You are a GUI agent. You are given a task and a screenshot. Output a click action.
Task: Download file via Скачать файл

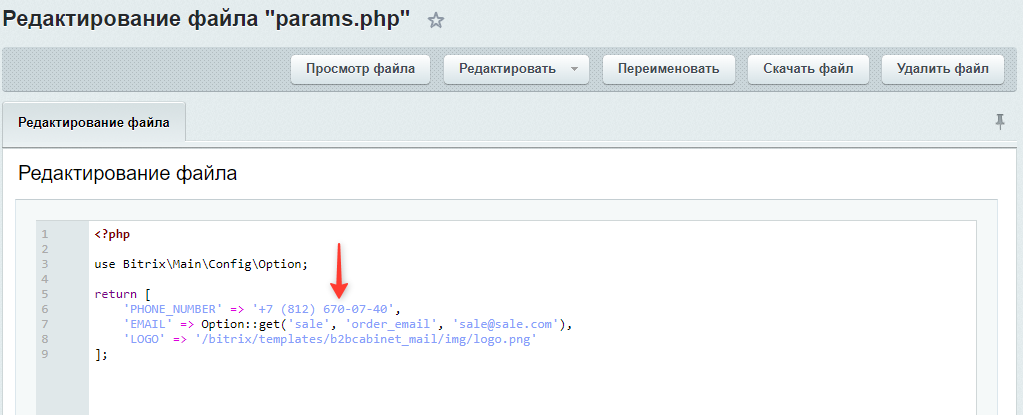click(808, 69)
